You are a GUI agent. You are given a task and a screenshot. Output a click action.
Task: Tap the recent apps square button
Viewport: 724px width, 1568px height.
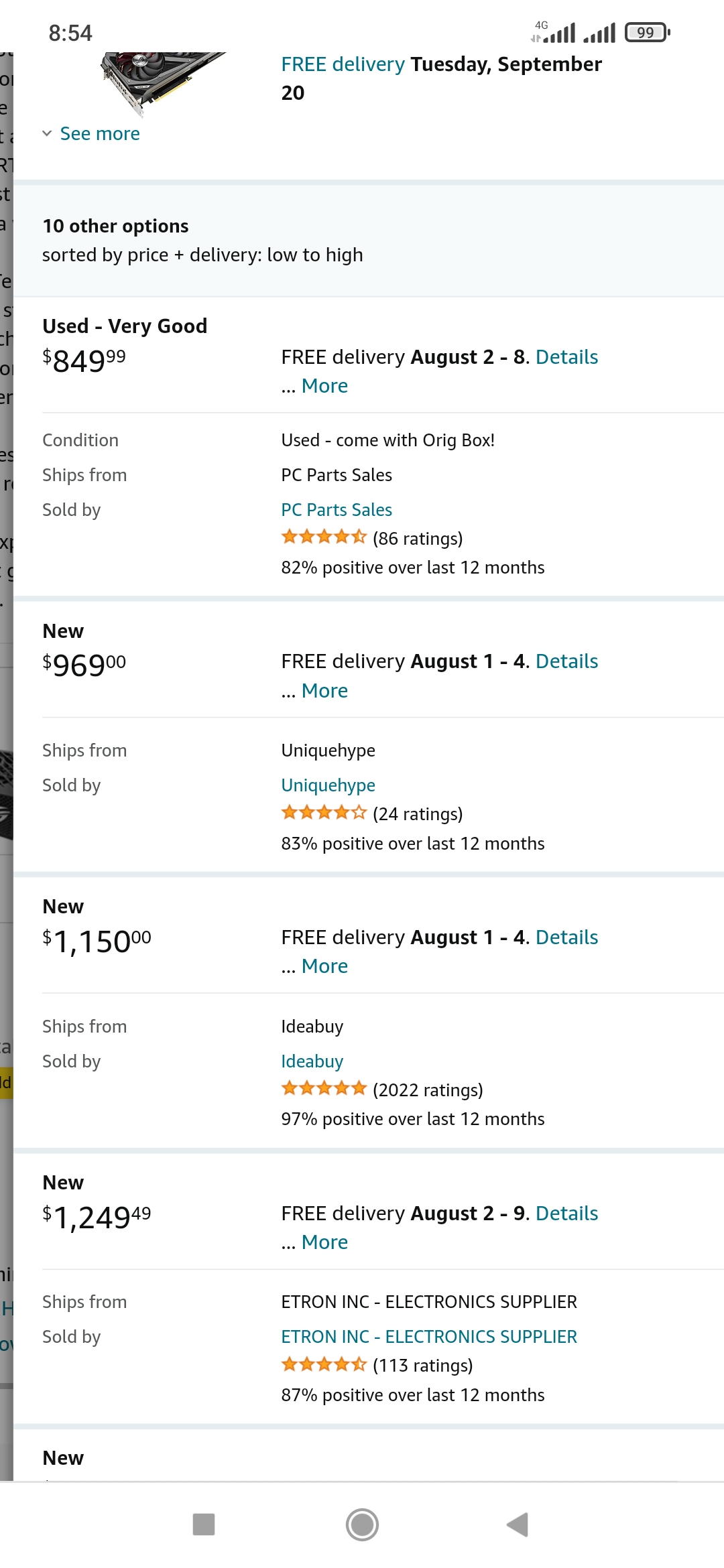[x=204, y=1524]
